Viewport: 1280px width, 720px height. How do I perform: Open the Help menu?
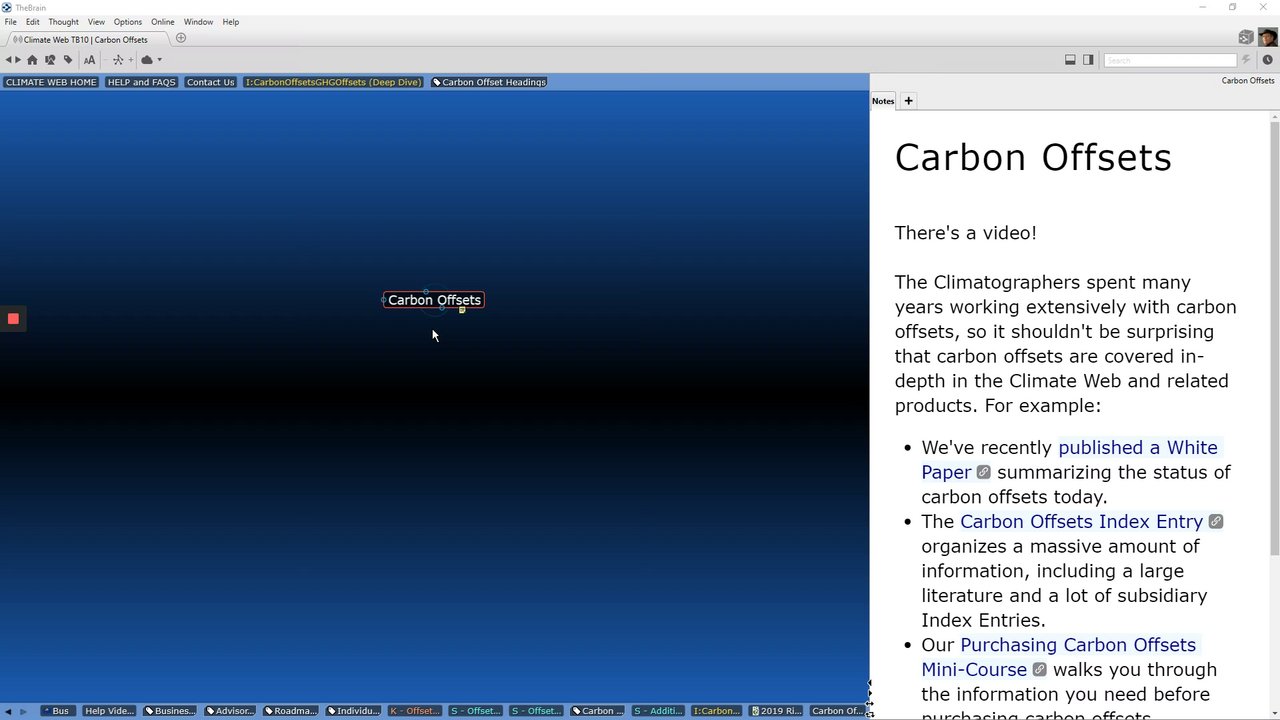pyautogui.click(x=231, y=22)
